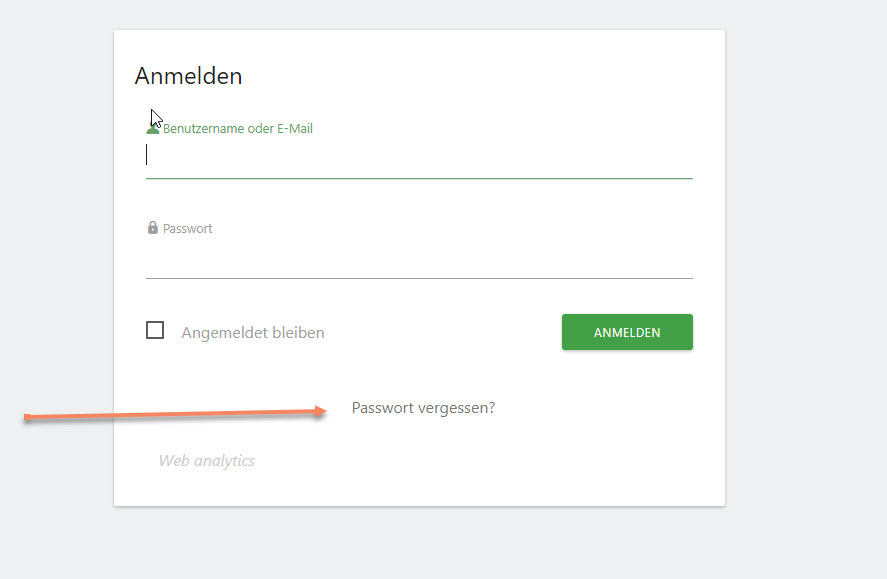This screenshot has width=887, height=579.
Task: Click the green underline of the username field
Action: 419,178
